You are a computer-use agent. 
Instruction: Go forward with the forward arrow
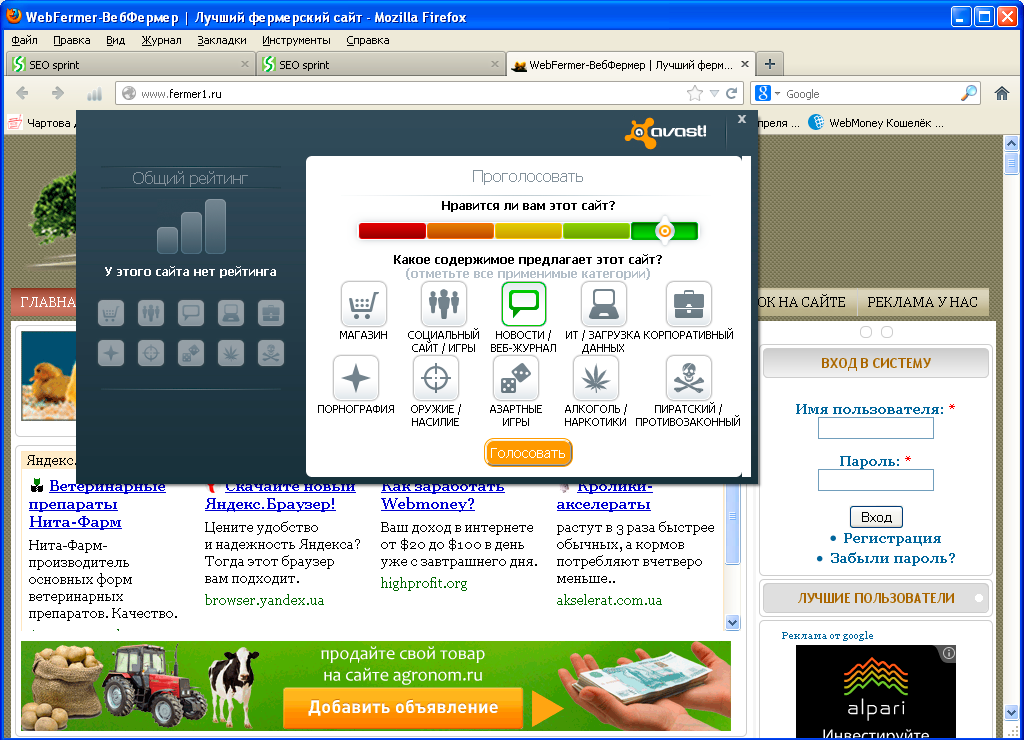click(58, 93)
